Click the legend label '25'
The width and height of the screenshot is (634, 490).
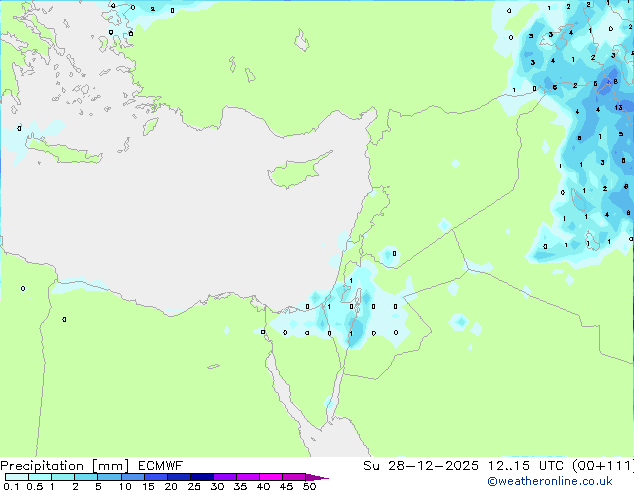194,486
